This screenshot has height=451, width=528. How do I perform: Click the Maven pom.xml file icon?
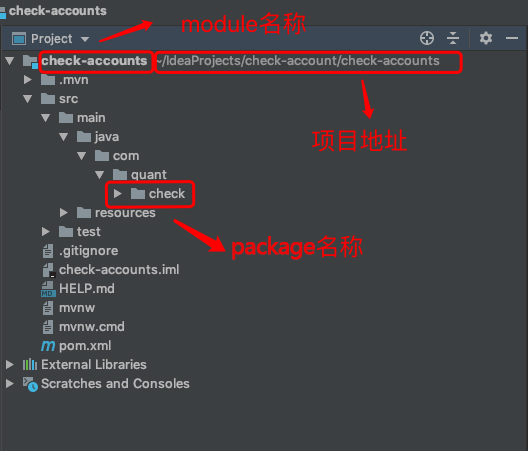[x=48, y=346]
